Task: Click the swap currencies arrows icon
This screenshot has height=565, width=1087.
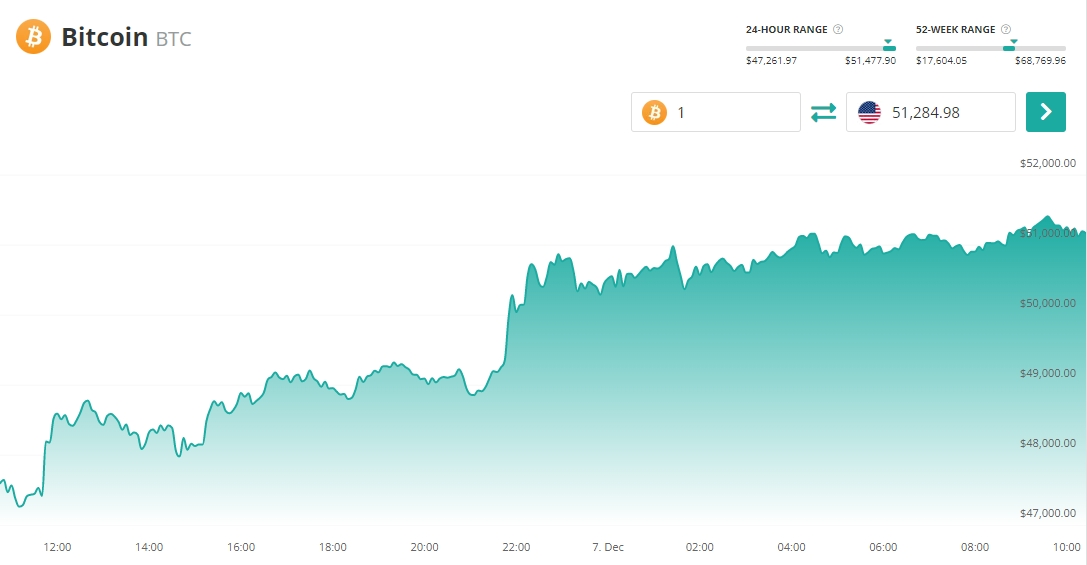Action: pyautogui.click(x=823, y=112)
